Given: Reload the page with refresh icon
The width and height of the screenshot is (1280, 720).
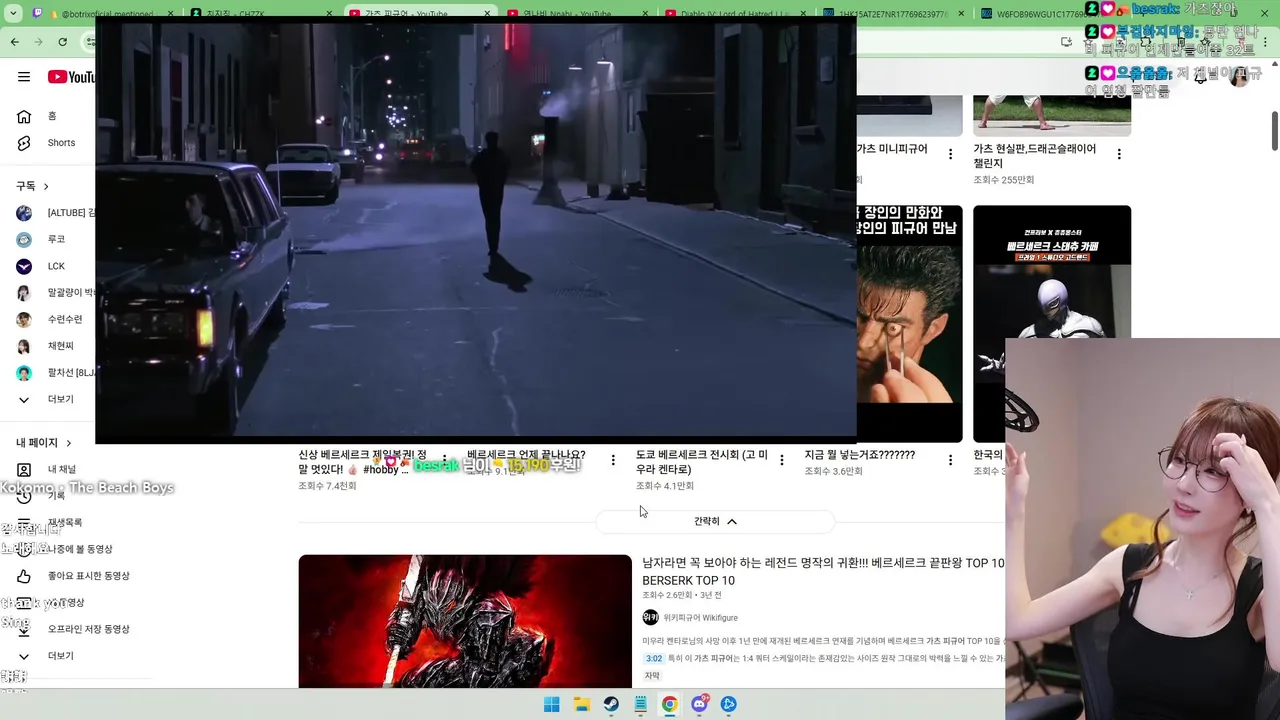Looking at the screenshot, I should point(63,42).
